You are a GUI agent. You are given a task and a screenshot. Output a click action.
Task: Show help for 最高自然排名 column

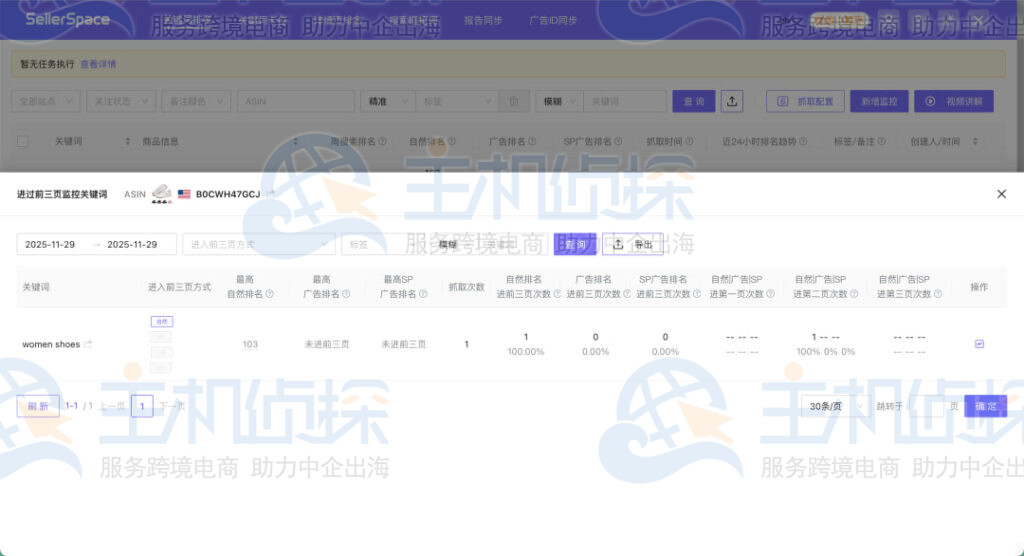[270, 294]
